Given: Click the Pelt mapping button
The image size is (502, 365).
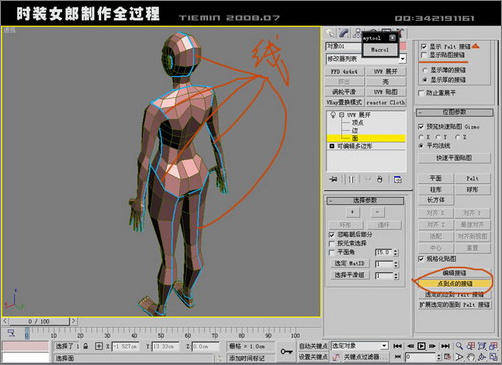Looking at the screenshot, I should coord(472,178).
